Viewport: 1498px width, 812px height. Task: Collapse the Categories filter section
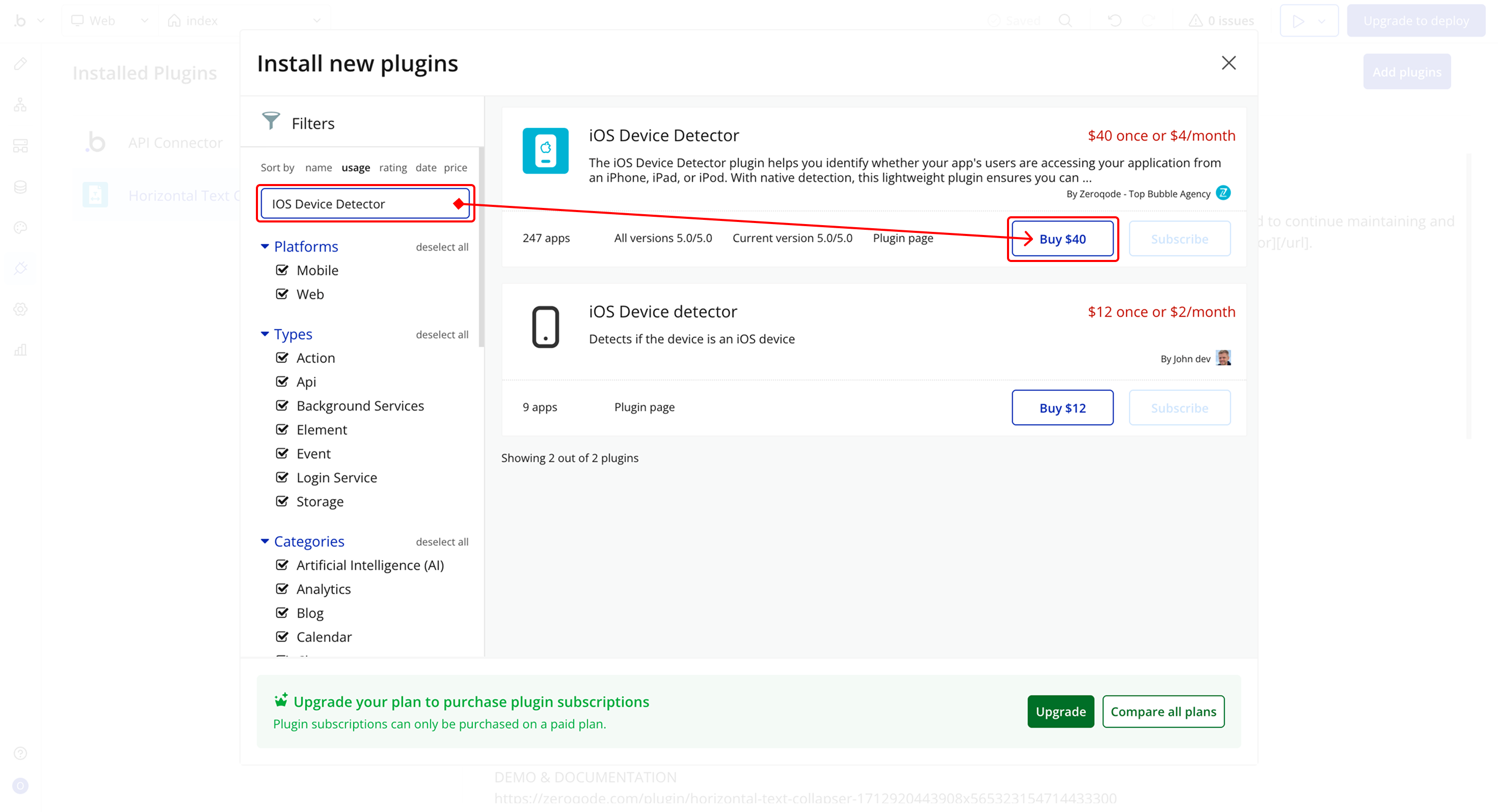[265, 541]
